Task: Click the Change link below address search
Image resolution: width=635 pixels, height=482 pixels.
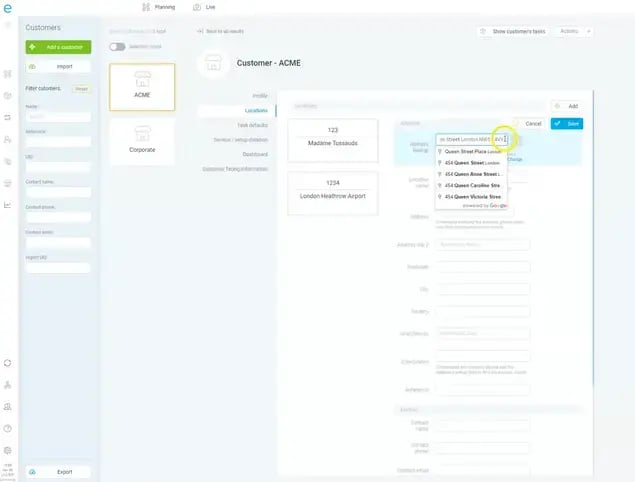Action: 515,159
